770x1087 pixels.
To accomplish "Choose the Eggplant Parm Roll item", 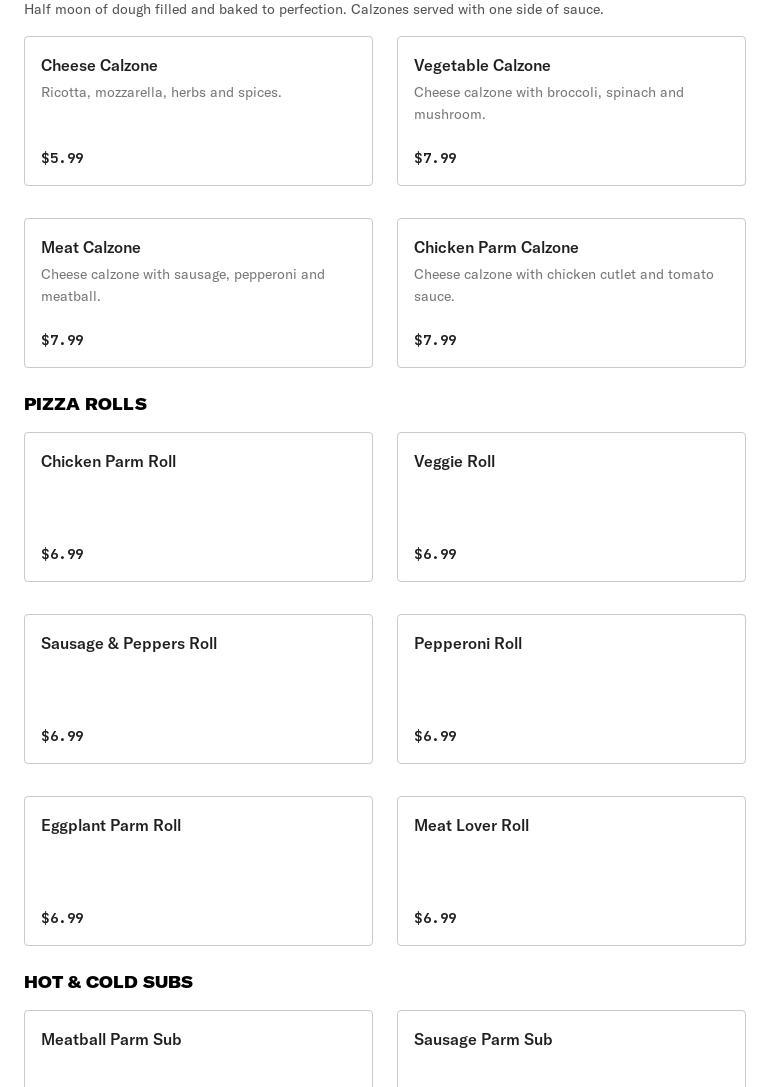I will [x=198, y=871].
